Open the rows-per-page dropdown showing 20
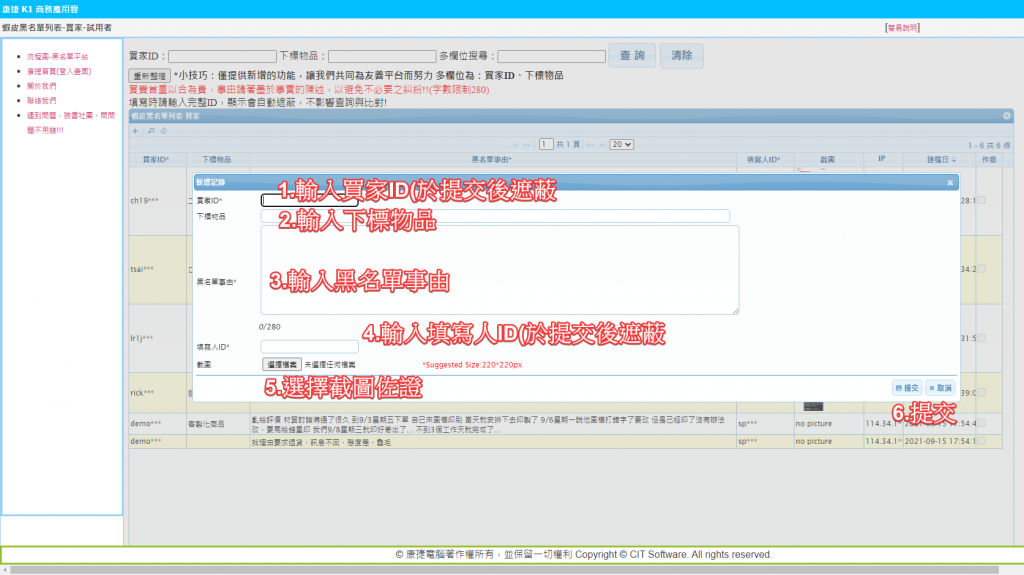This screenshot has width=1024, height=575. click(621, 145)
